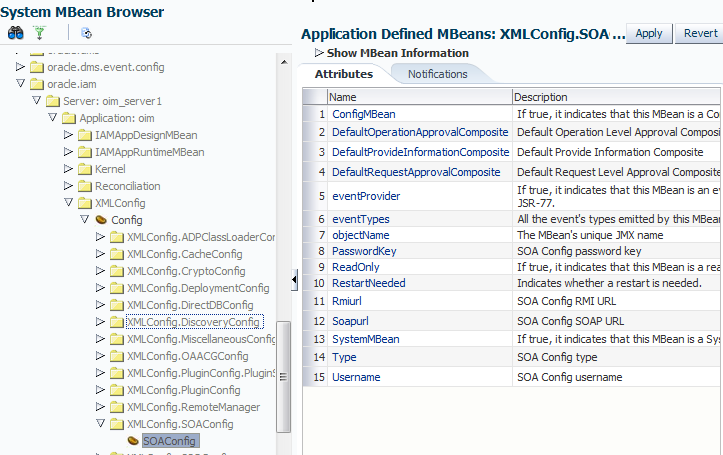Click the Revert button
Viewport: 723px width, 455px height.
pyautogui.click(x=700, y=34)
